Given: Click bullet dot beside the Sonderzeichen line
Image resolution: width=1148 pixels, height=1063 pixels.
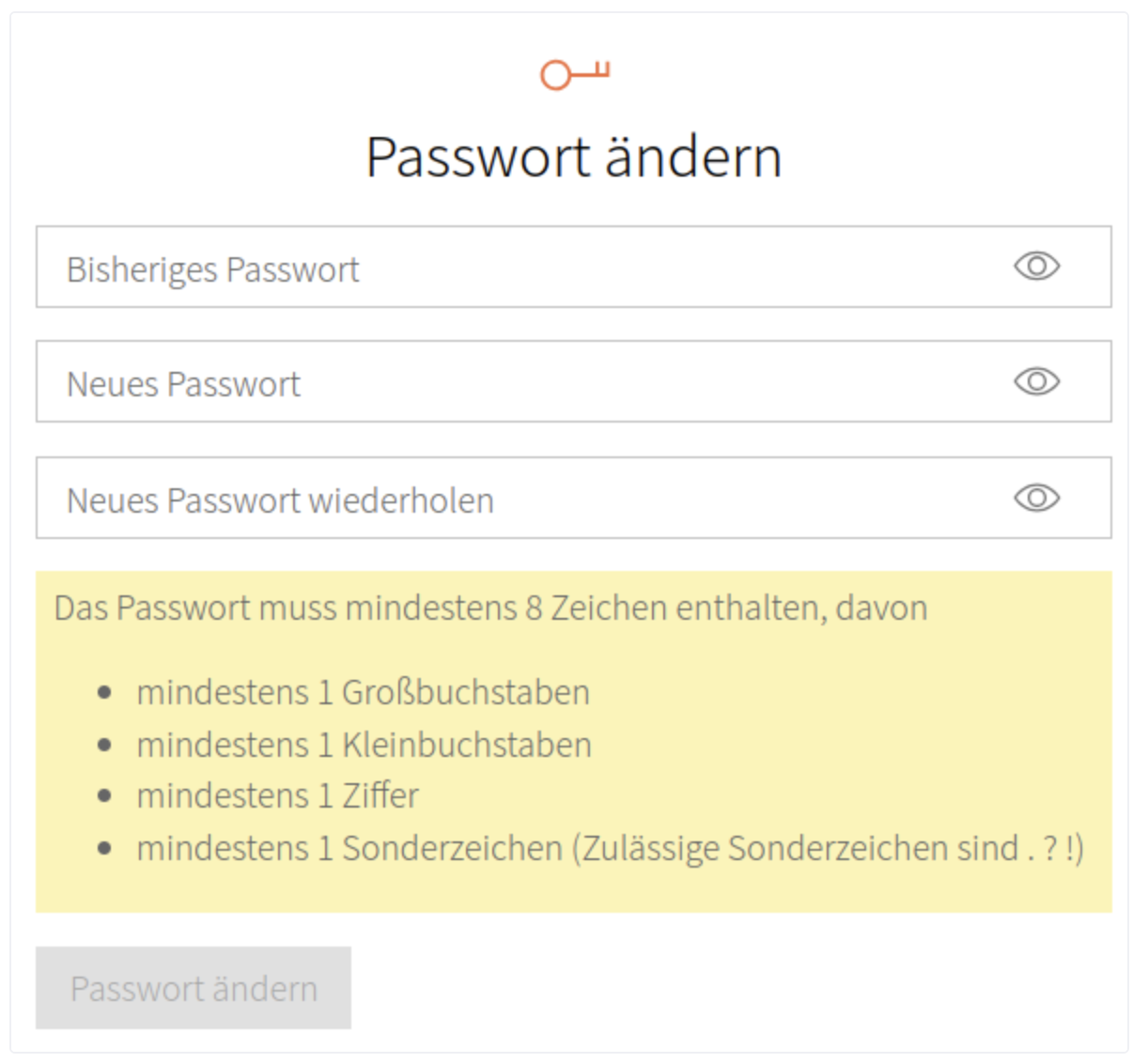Looking at the screenshot, I should tap(105, 850).
